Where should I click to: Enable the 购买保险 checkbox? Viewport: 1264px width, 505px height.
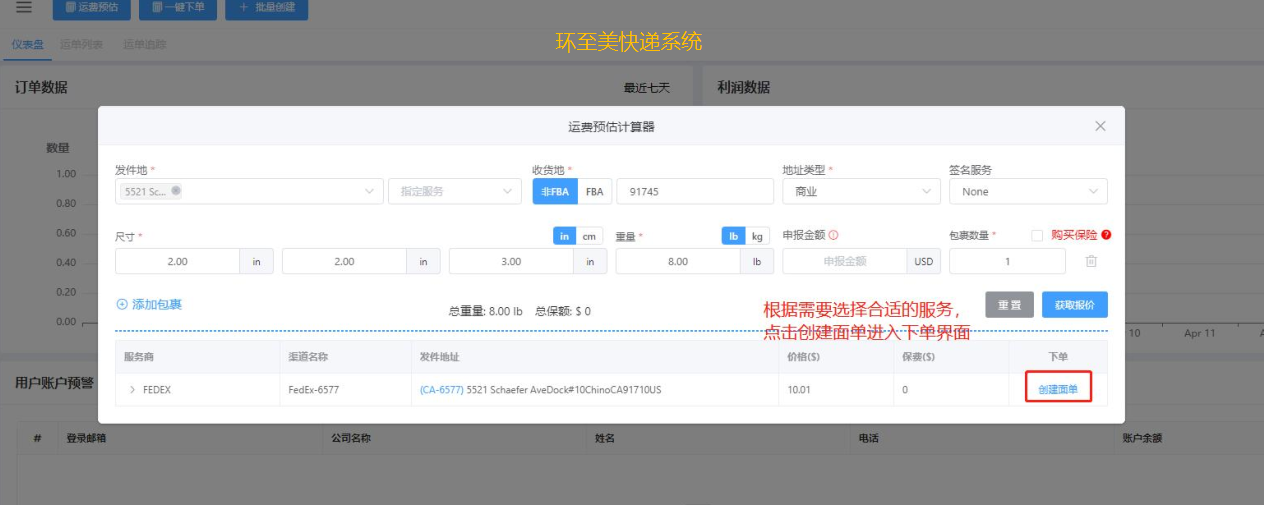(x=1037, y=235)
